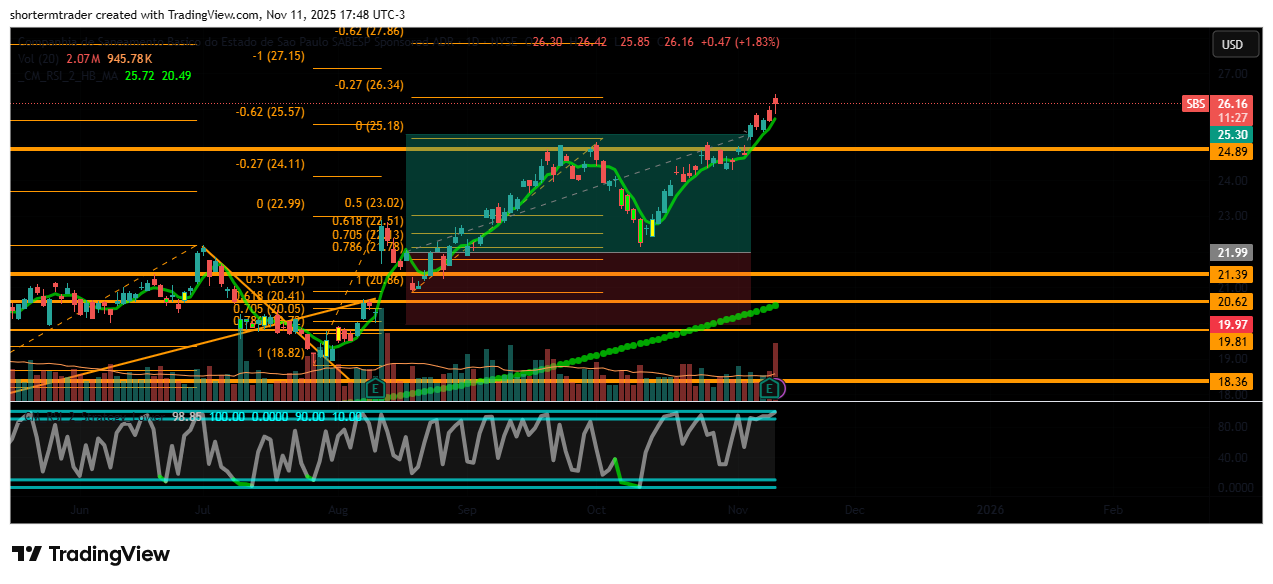Image resolution: width=1273 pixels, height=584 pixels.
Task: Click the 19.81 orange price label
Action: [1233, 342]
